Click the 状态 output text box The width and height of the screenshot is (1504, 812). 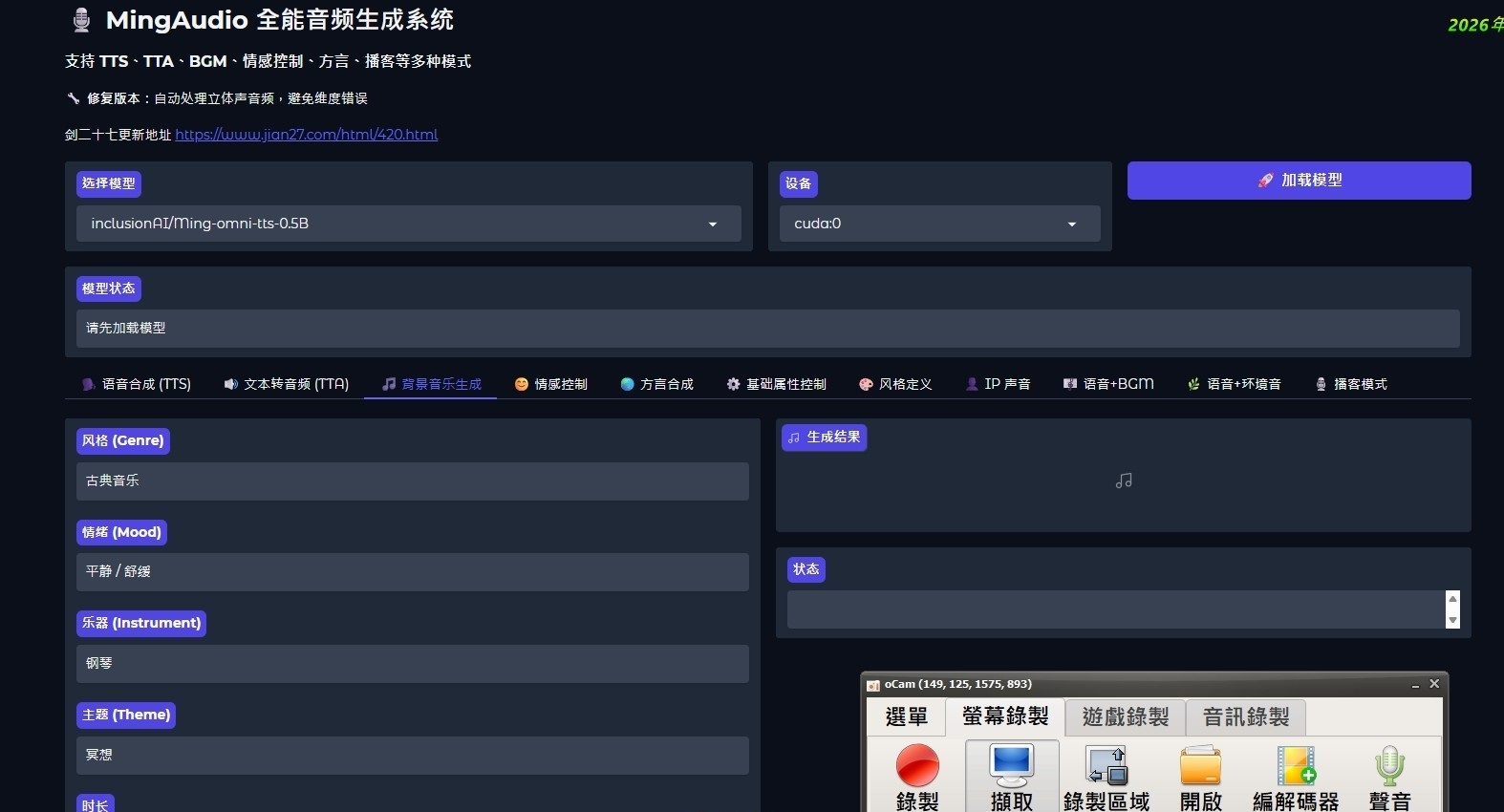point(1116,609)
